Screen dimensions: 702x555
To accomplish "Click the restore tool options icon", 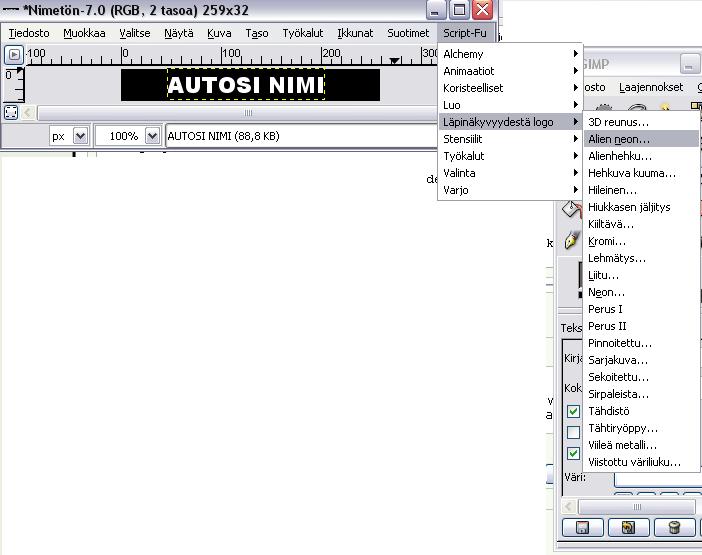I will click(x=629, y=527).
